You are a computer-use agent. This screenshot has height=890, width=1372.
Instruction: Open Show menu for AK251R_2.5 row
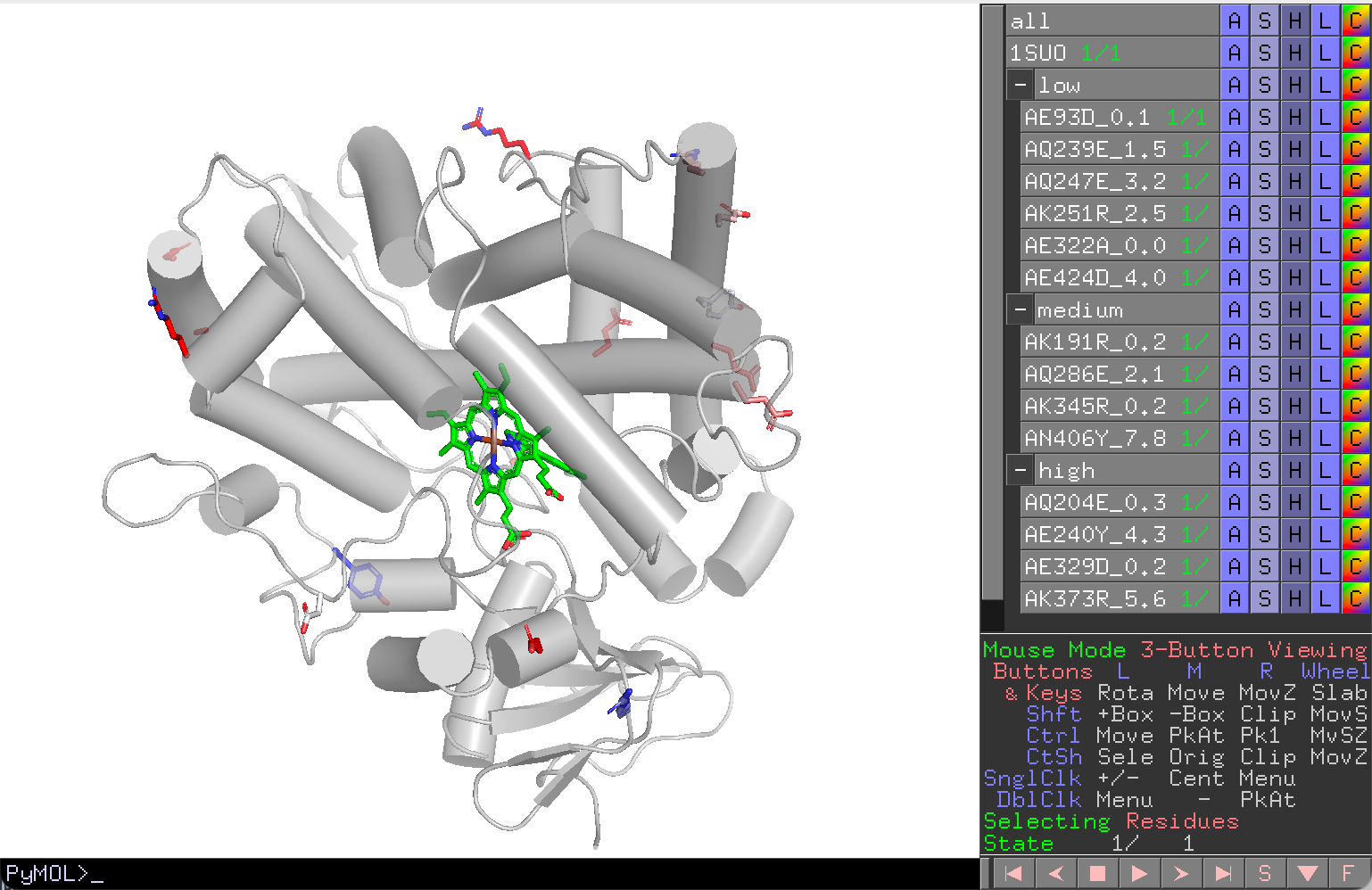tap(1265, 213)
